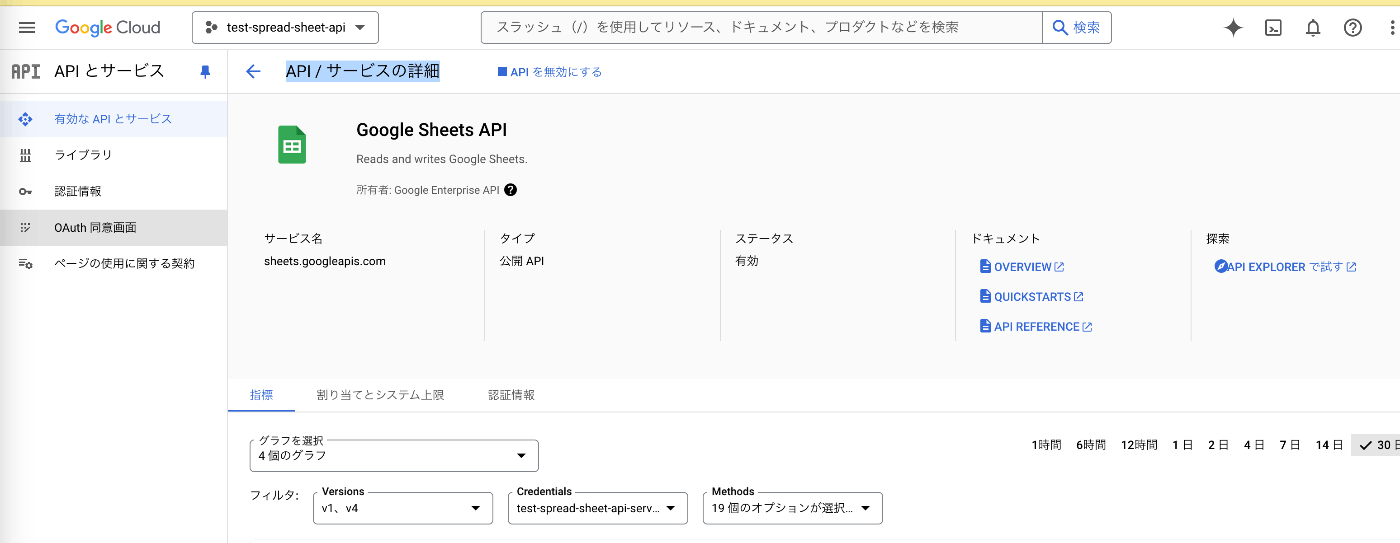Click the ページの使用に関する契約 settings icon
This screenshot has width=1400, height=543.
coord(26,264)
